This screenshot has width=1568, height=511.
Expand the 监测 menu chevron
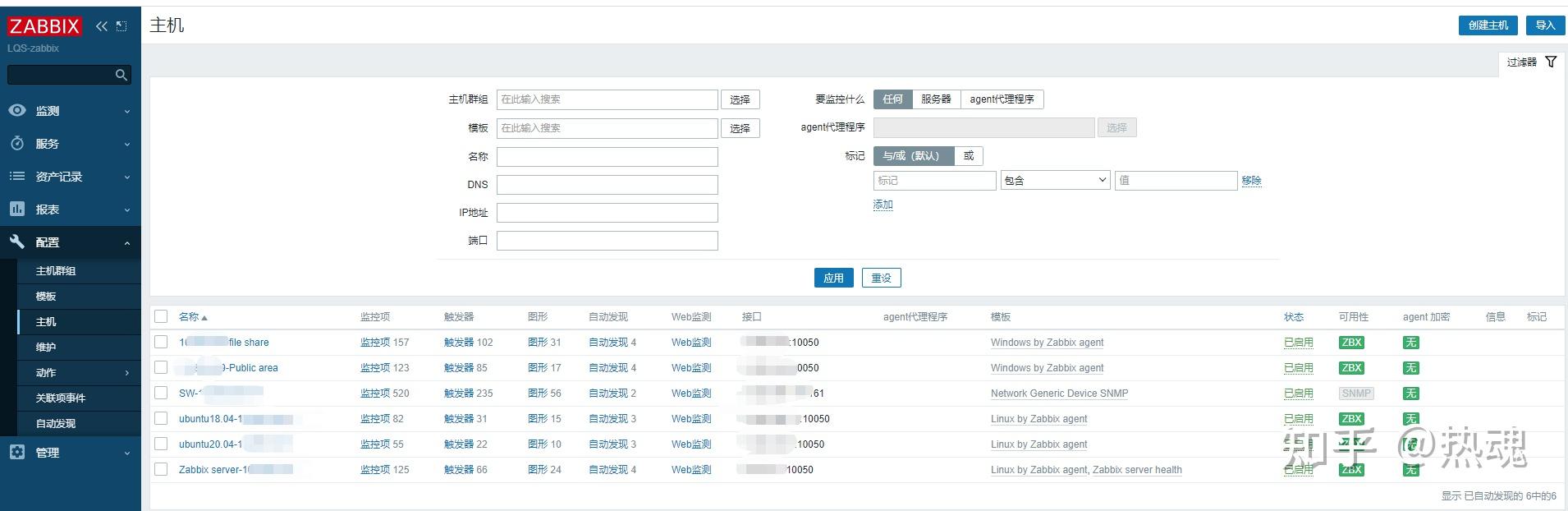[x=127, y=111]
